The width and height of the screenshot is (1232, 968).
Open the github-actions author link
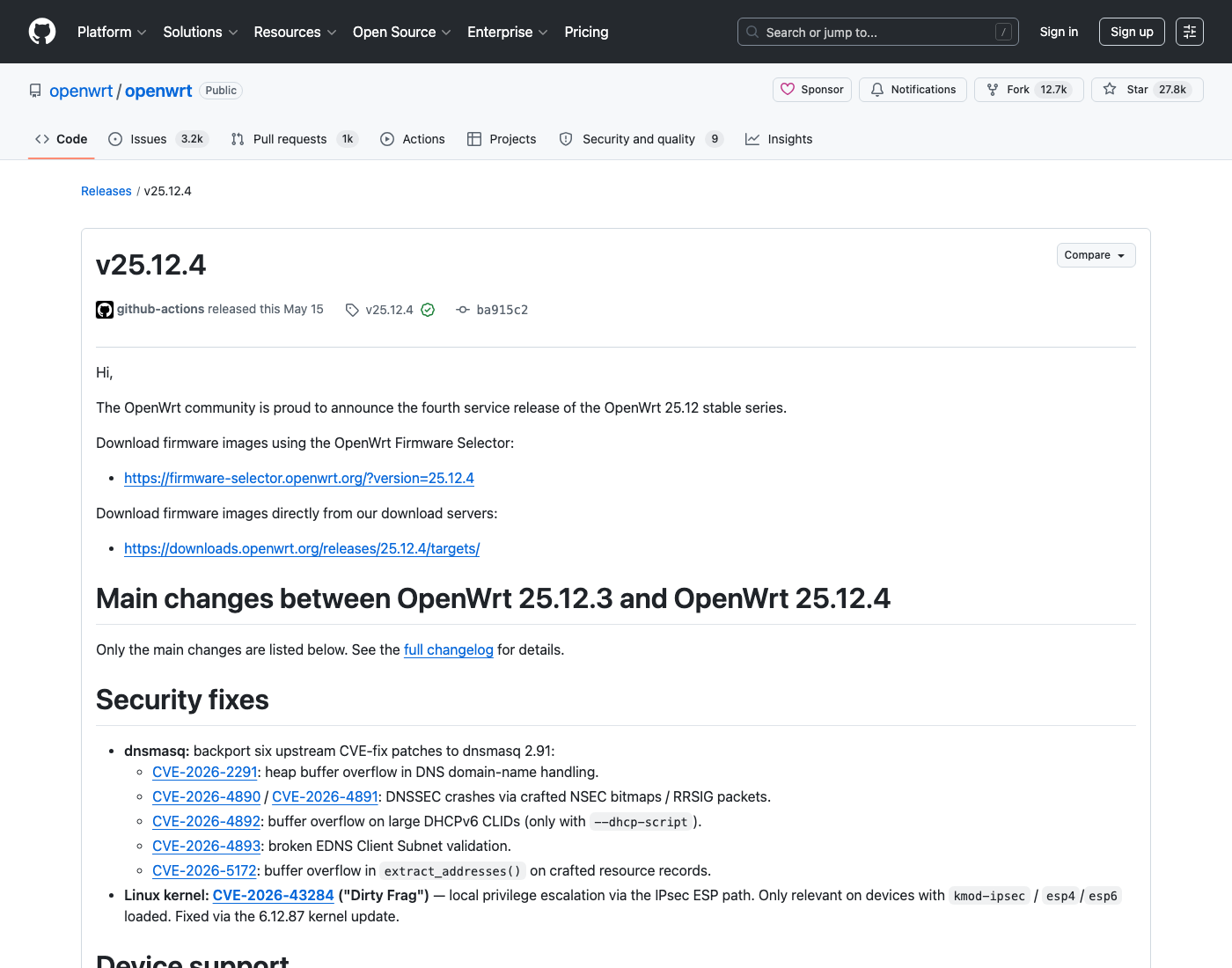[x=160, y=309]
